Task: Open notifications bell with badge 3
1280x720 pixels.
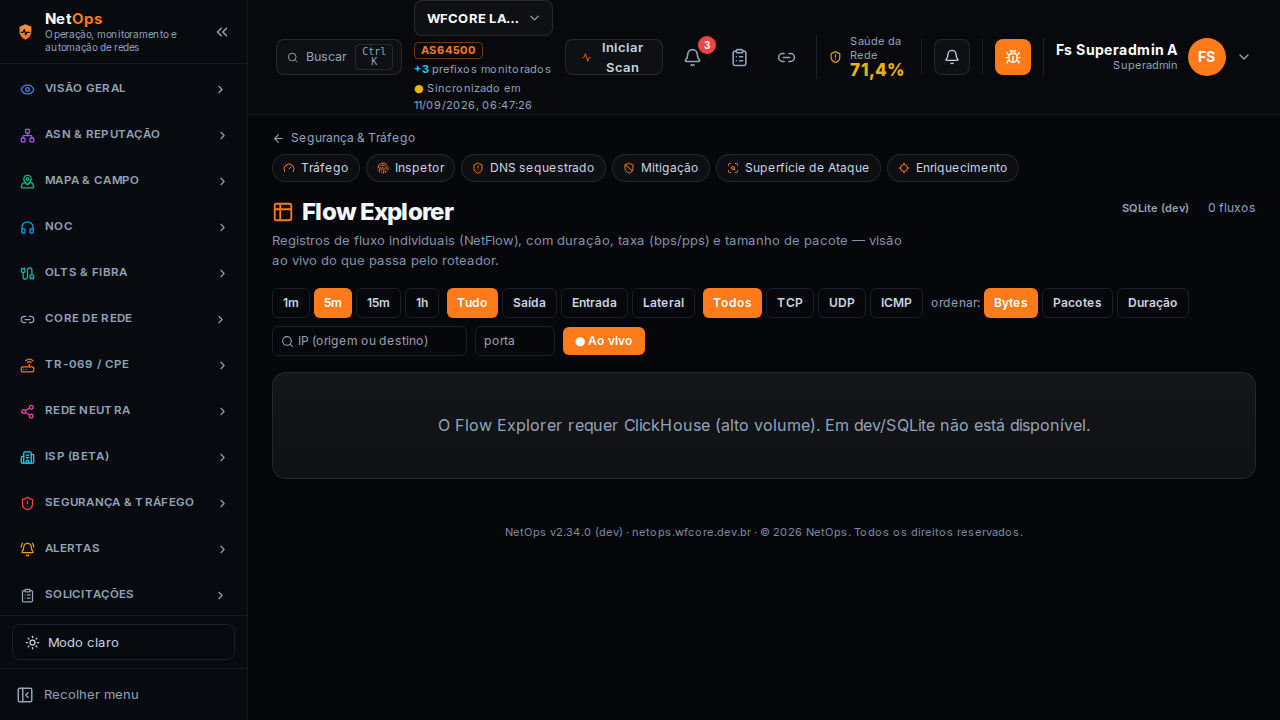Action: pos(692,57)
